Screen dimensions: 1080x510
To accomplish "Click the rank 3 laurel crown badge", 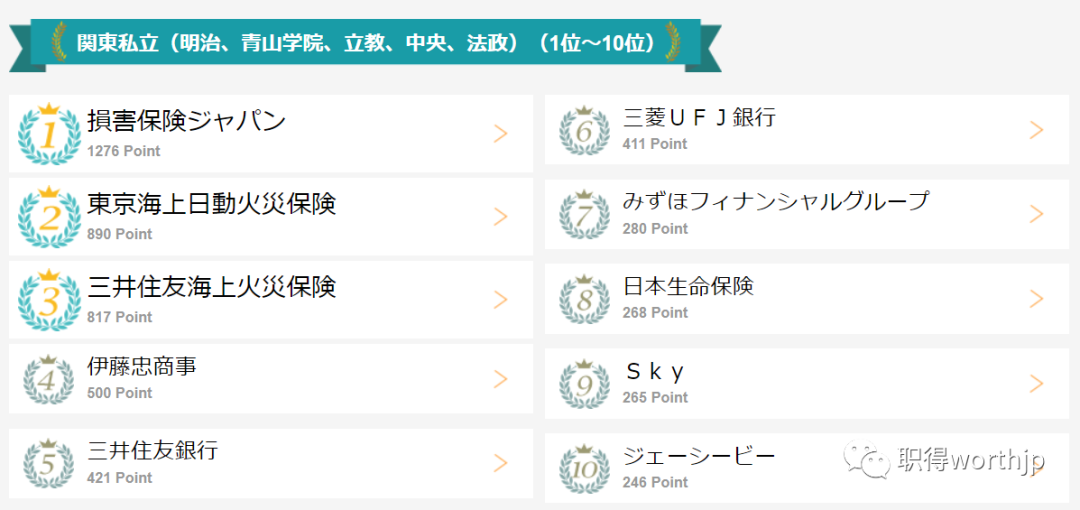I will click(49, 300).
